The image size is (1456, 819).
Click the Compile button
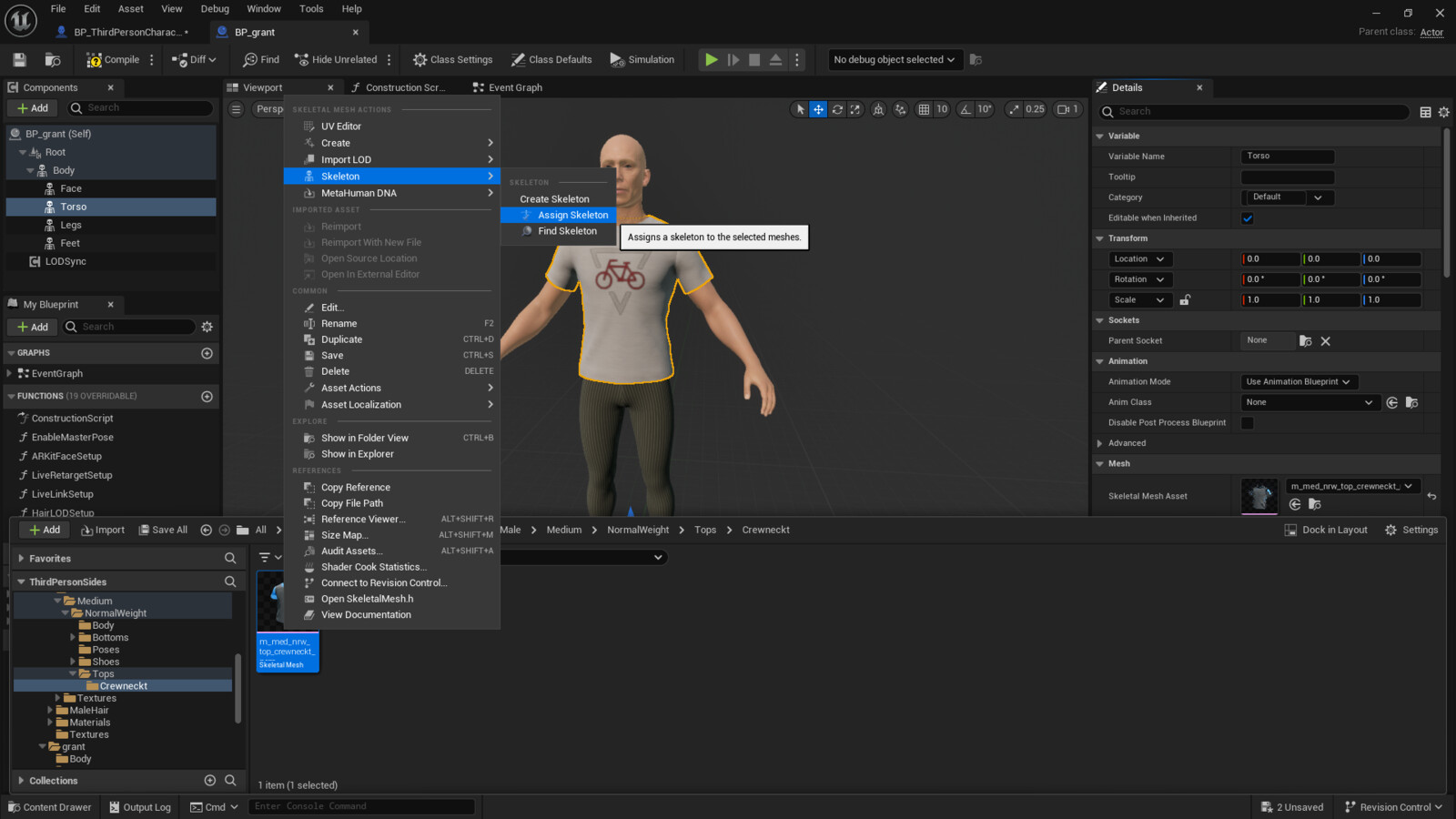pyautogui.click(x=113, y=60)
